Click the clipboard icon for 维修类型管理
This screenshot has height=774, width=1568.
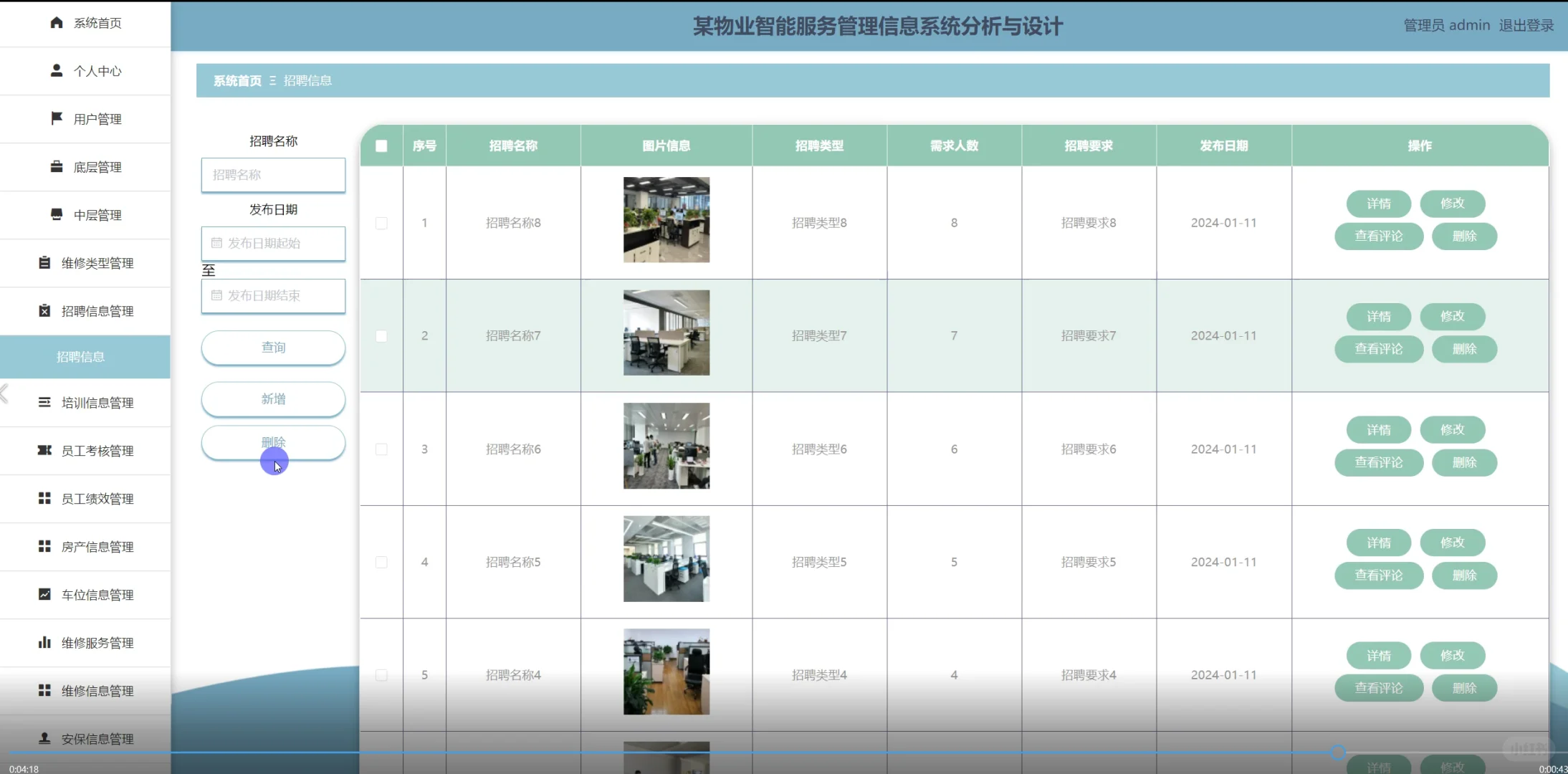click(x=44, y=262)
